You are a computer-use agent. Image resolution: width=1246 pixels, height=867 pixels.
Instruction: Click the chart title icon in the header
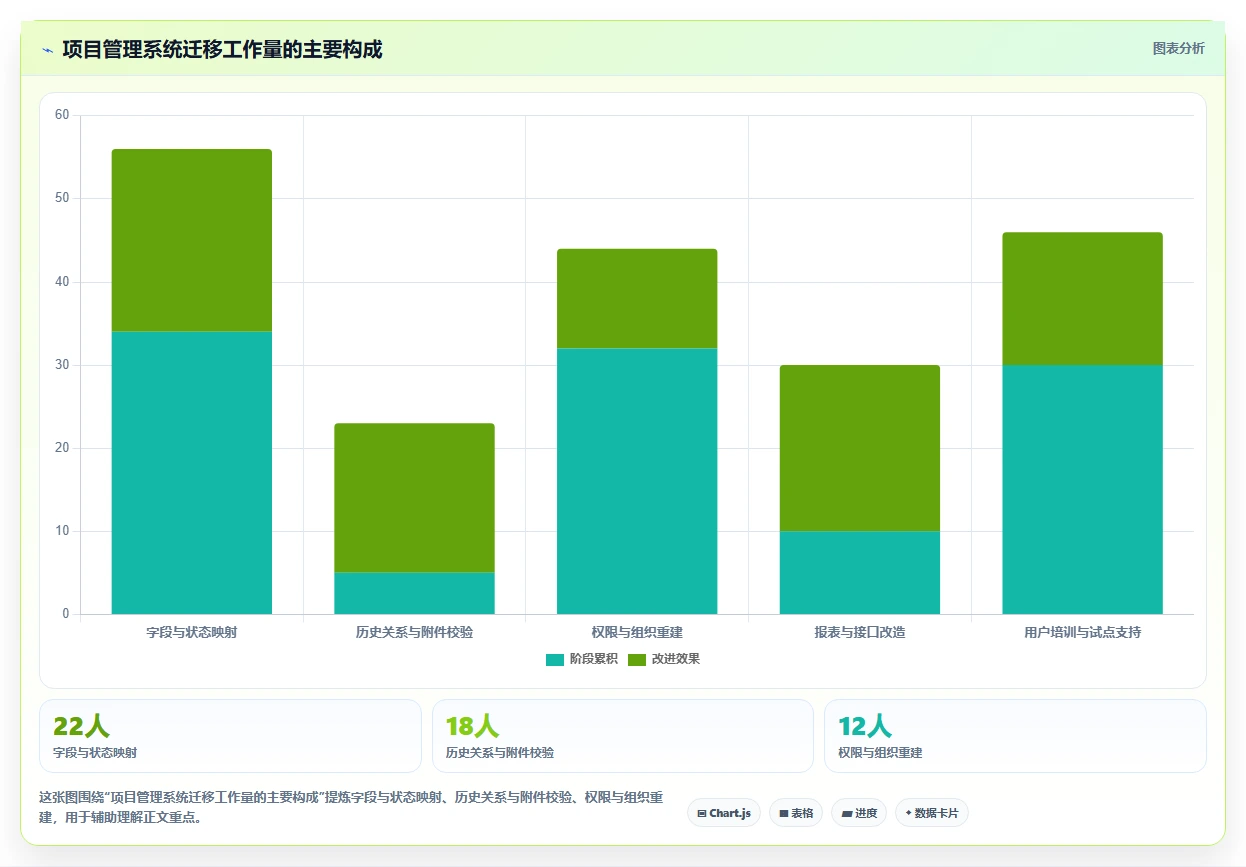[47, 49]
